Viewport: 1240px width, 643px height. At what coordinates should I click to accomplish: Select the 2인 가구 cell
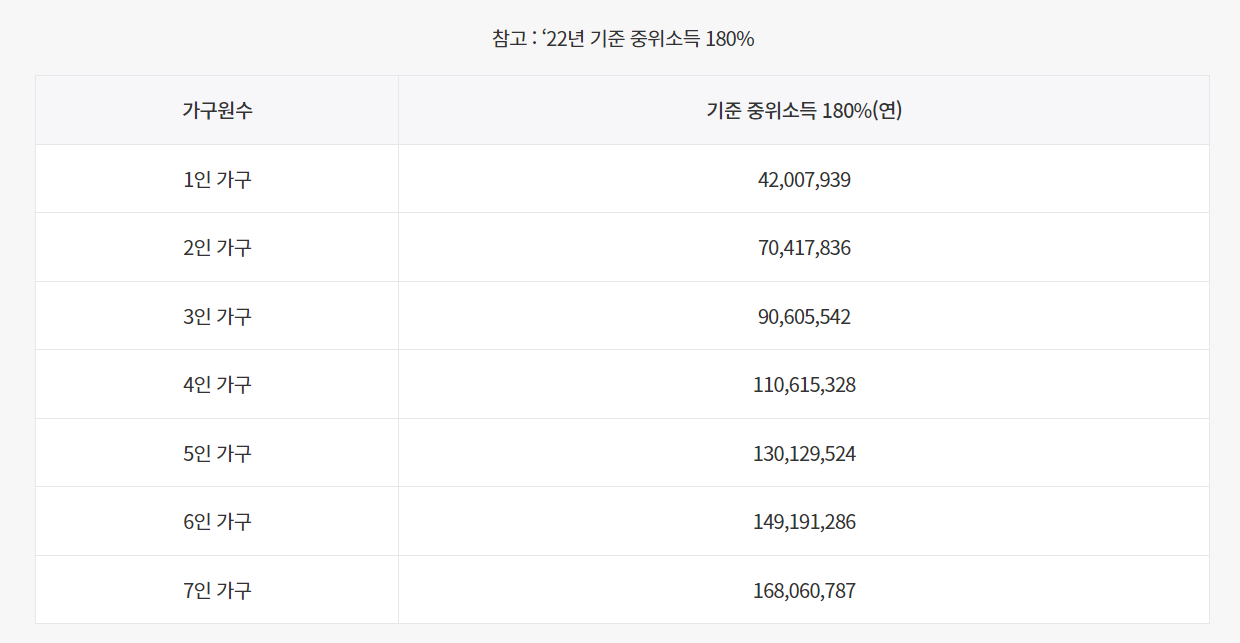pos(216,247)
